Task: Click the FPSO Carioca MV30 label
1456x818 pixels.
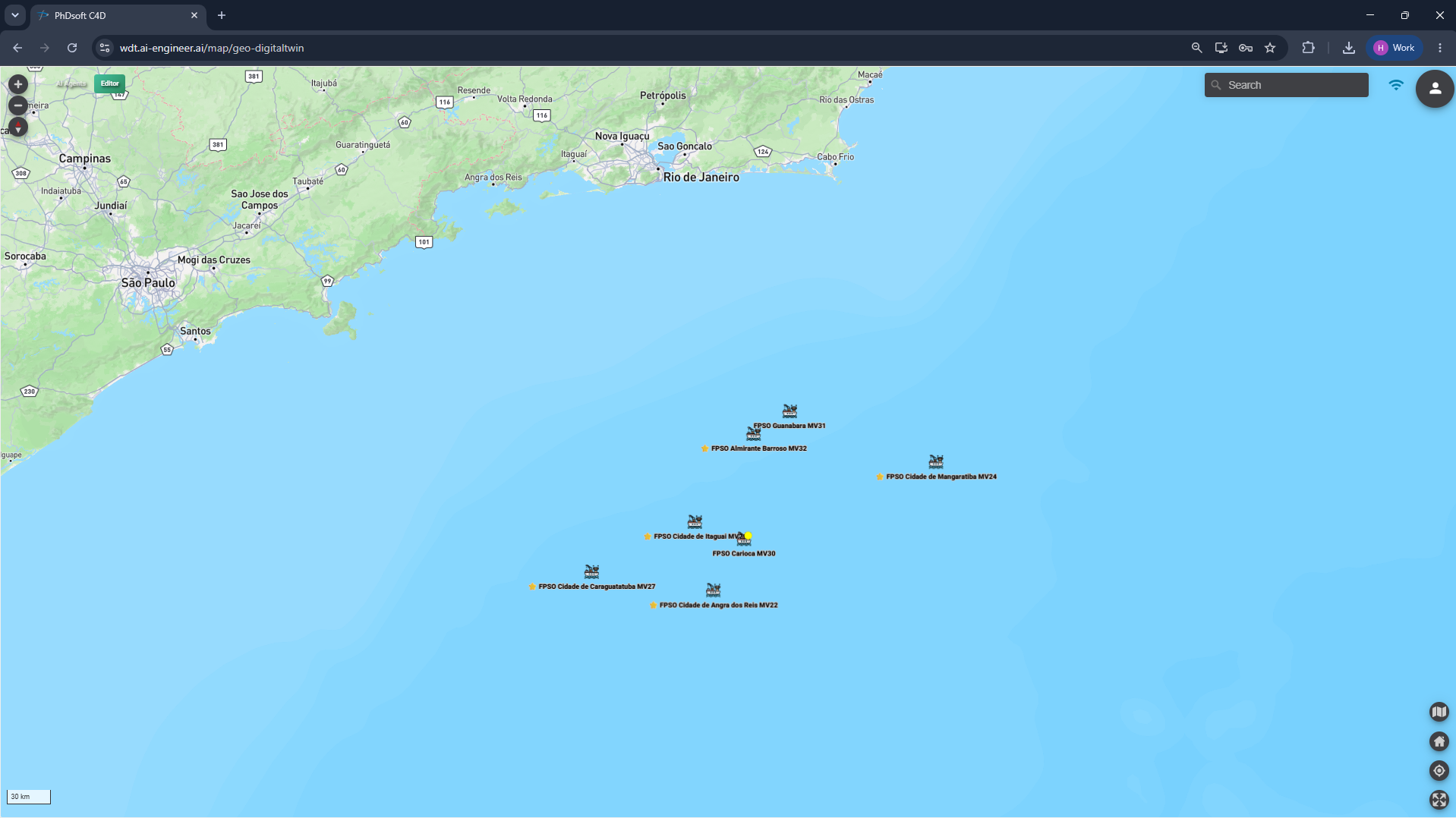Action: (x=744, y=553)
